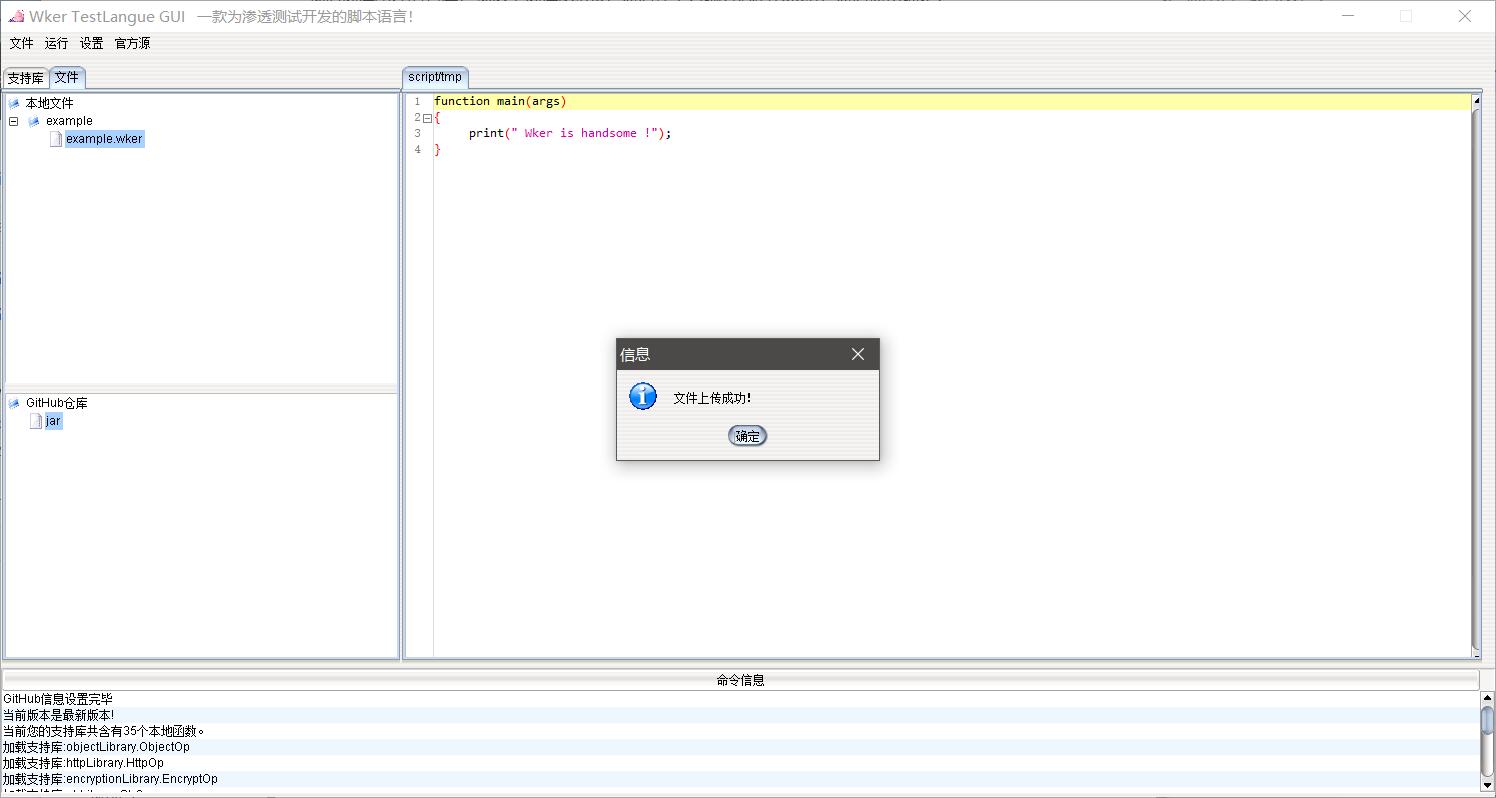Screen dimensions: 1496x798
Task: Open the 文件 menu
Action: [21, 43]
